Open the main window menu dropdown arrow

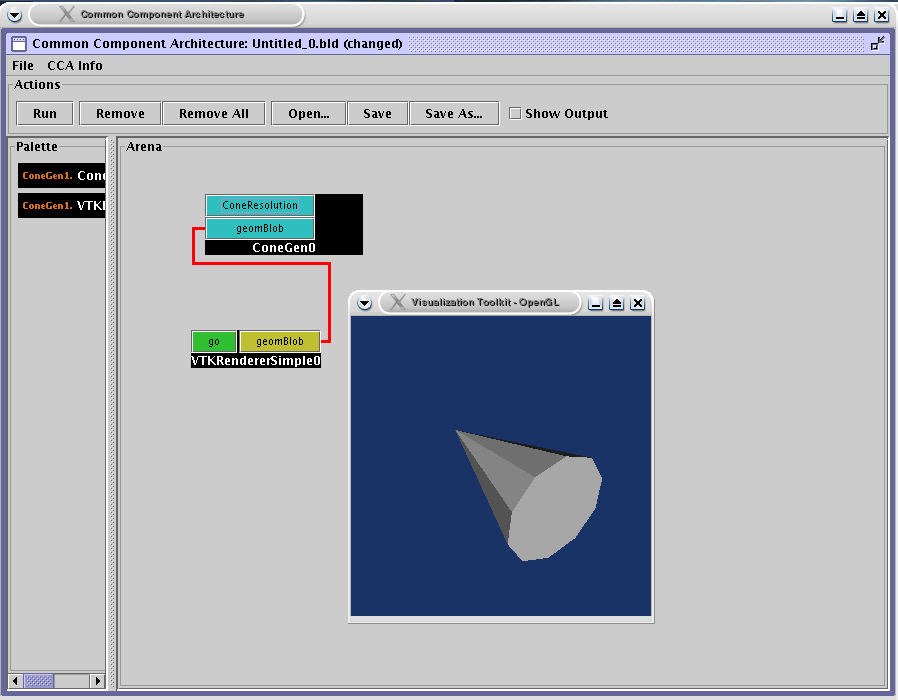point(14,15)
